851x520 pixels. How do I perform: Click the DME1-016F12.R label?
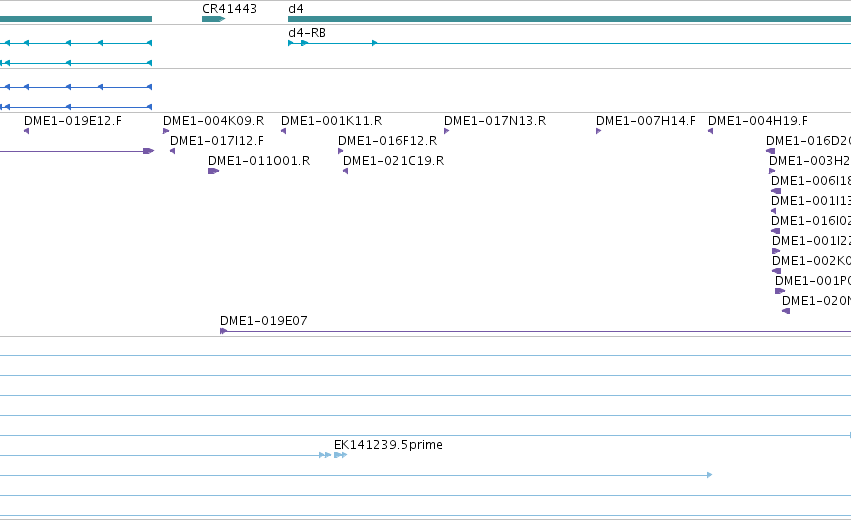(388, 141)
